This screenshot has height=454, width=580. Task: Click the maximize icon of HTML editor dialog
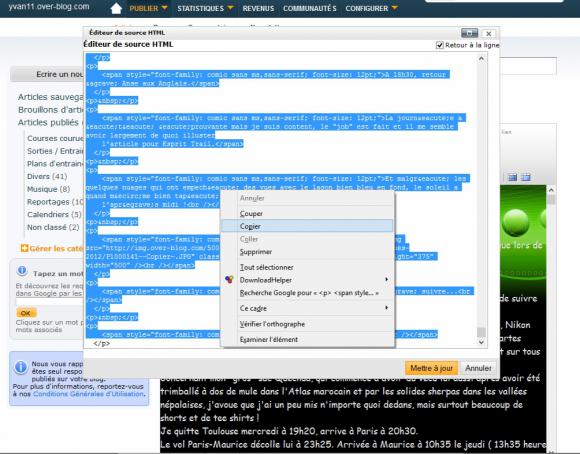(x=469, y=33)
